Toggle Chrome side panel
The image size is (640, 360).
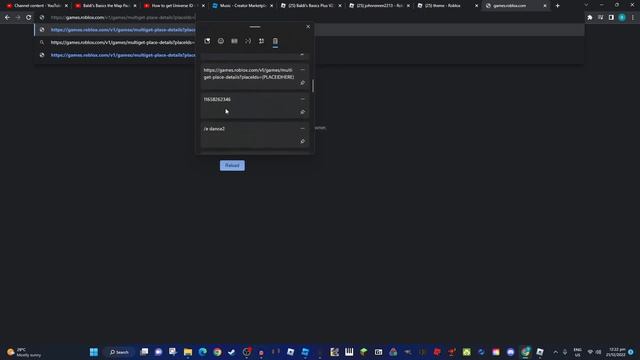(611, 18)
